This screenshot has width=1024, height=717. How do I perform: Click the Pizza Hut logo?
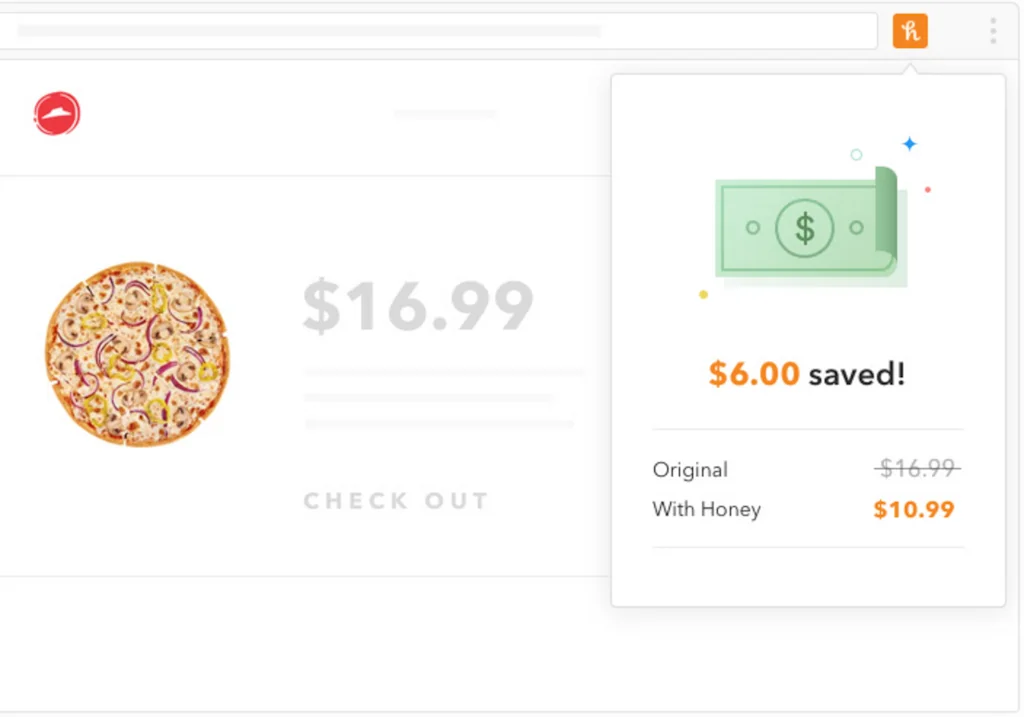(x=57, y=114)
